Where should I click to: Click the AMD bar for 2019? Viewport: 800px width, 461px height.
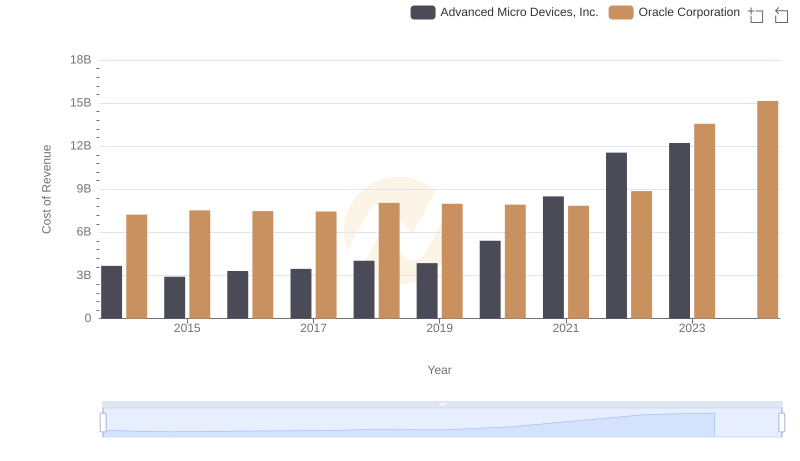click(x=427, y=291)
